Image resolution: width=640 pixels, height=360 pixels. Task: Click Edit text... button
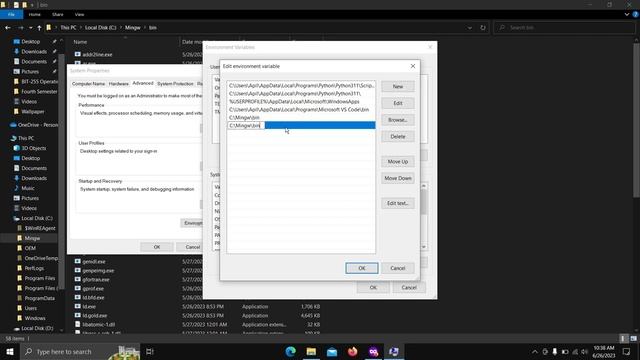[x=398, y=203]
